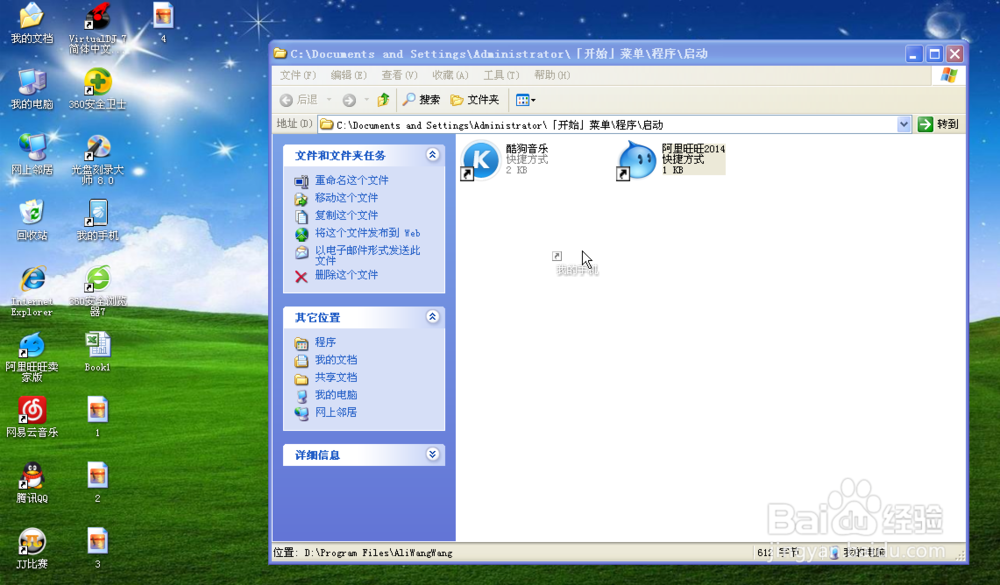The width and height of the screenshot is (1000, 585).
Task: Open the 搜索 search pane
Action: 422,100
